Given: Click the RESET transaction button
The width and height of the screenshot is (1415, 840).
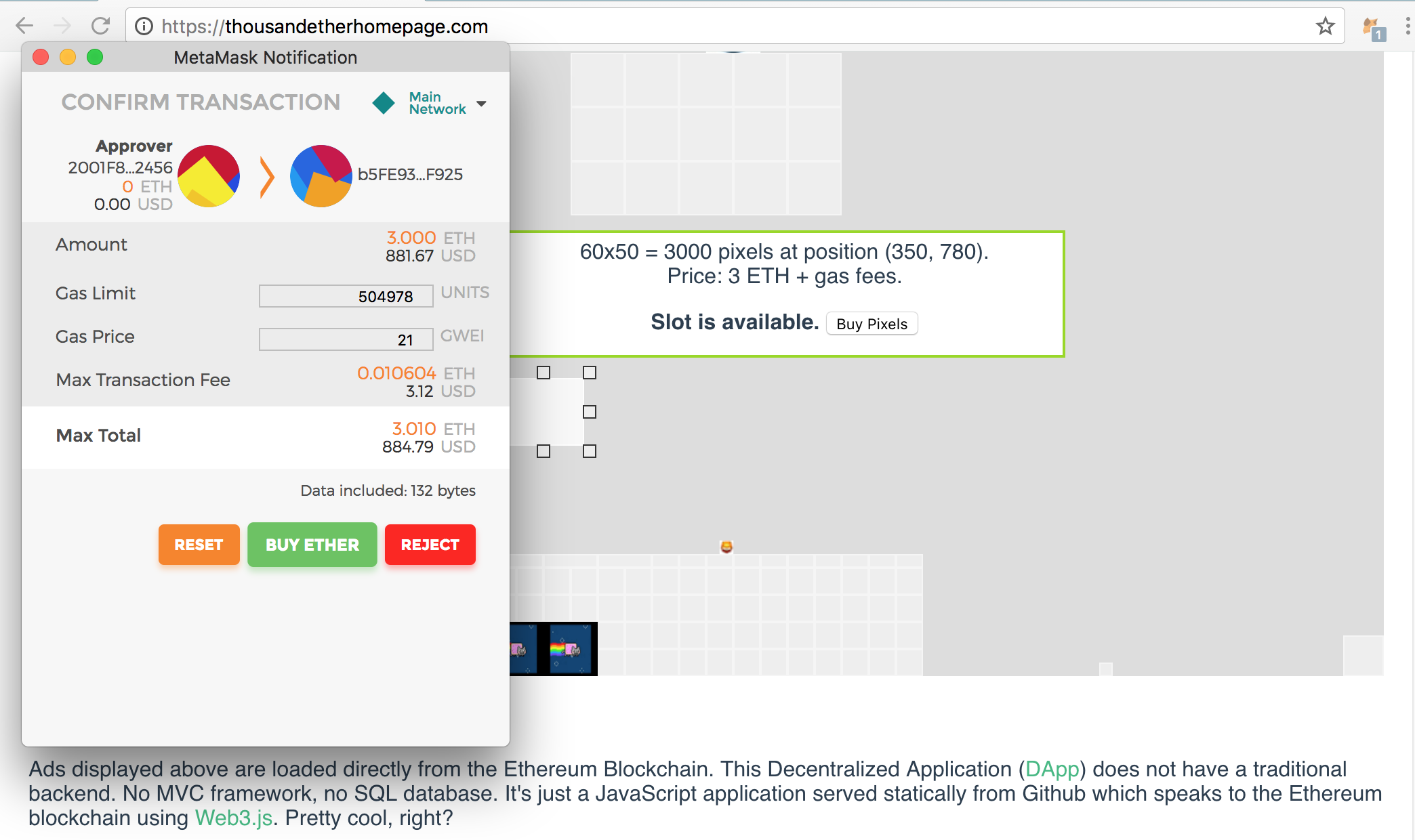Looking at the screenshot, I should click(198, 544).
